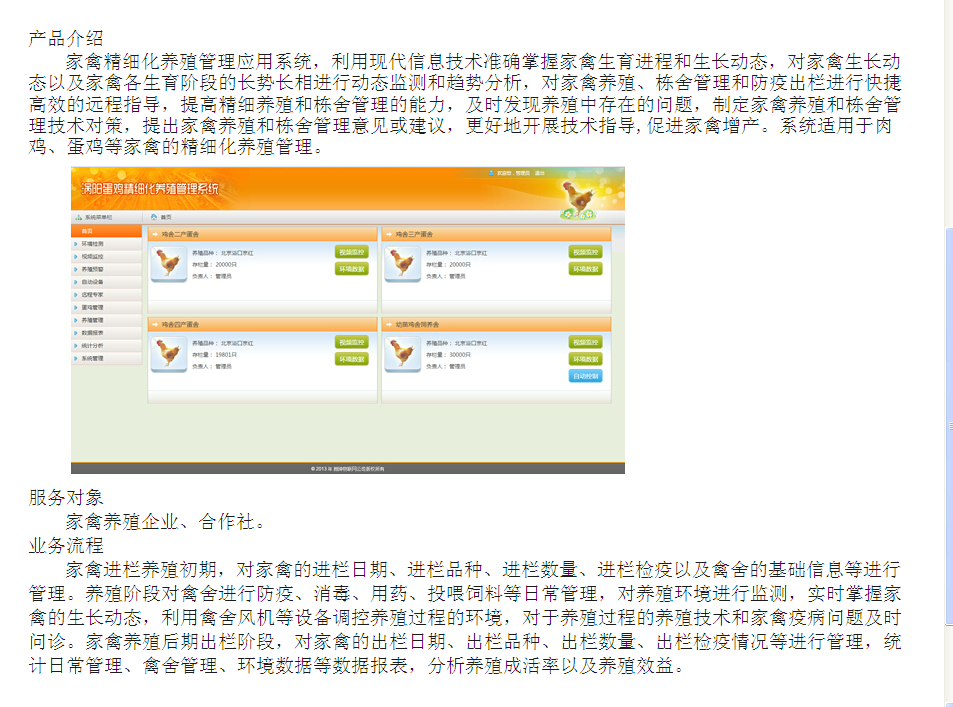Image resolution: width=953 pixels, height=707 pixels.
Task: Click the 系统菜单栏 sidebar header label
Action: (98, 217)
